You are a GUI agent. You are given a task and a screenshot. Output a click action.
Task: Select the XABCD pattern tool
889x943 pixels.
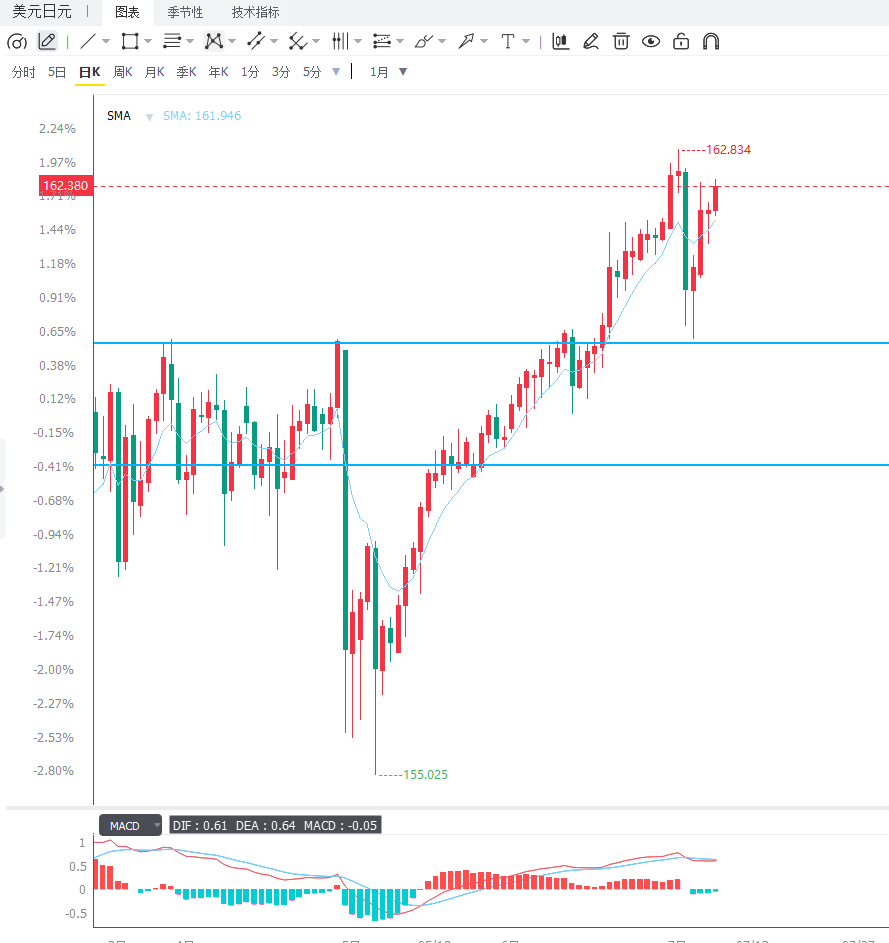point(214,41)
